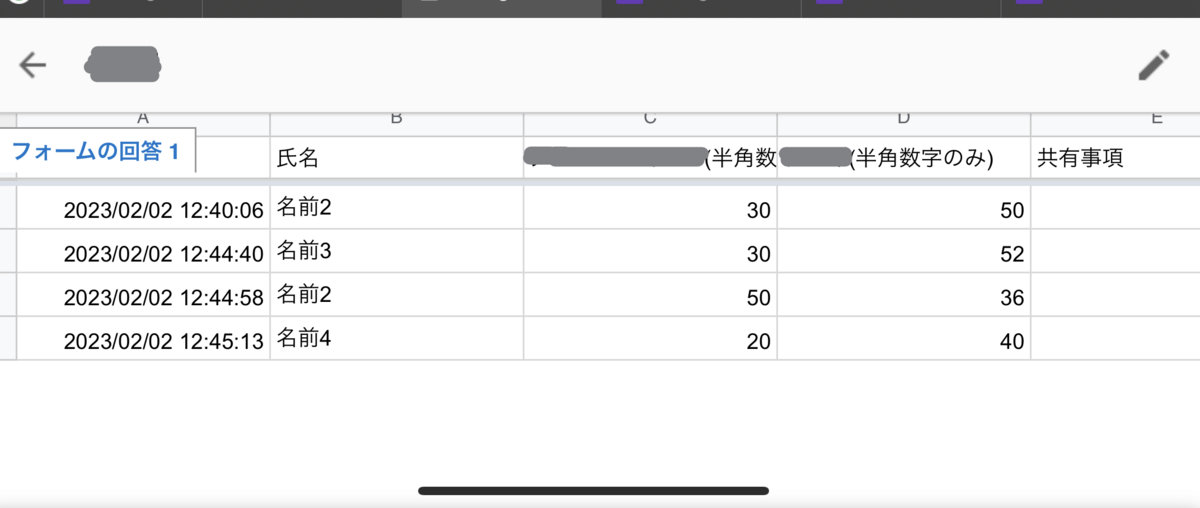Viewport: 1200px width, 508px height.
Task: Tap the home indicator bar at bottom
Action: click(x=593, y=491)
